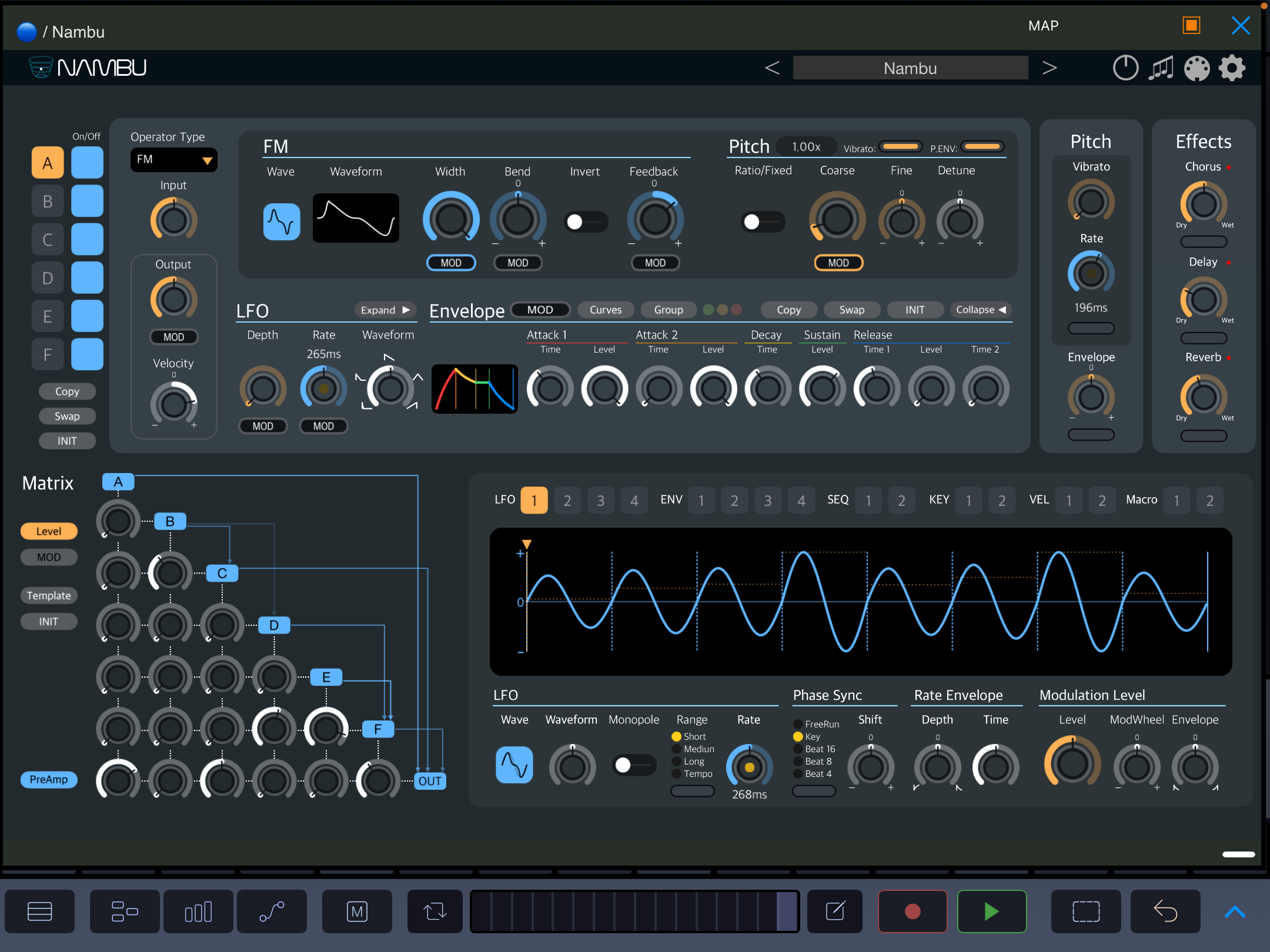Toggle operator A on/off switch

(x=87, y=163)
